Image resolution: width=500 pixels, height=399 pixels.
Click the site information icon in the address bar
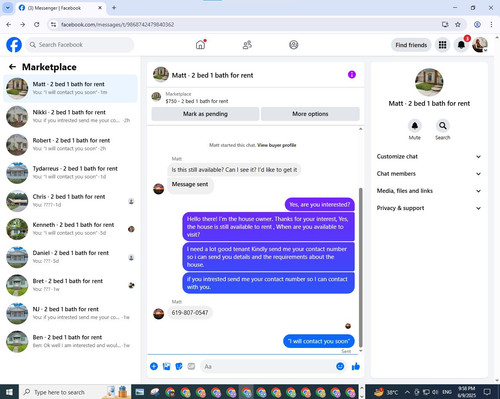click(53, 24)
